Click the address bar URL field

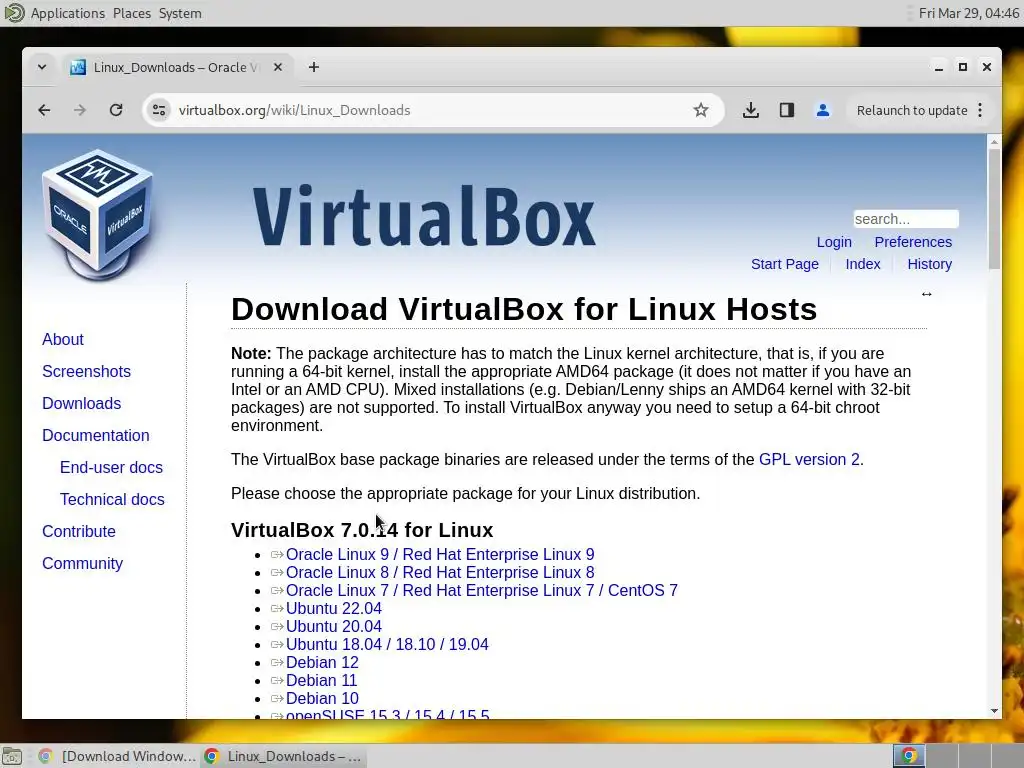[x=431, y=110]
